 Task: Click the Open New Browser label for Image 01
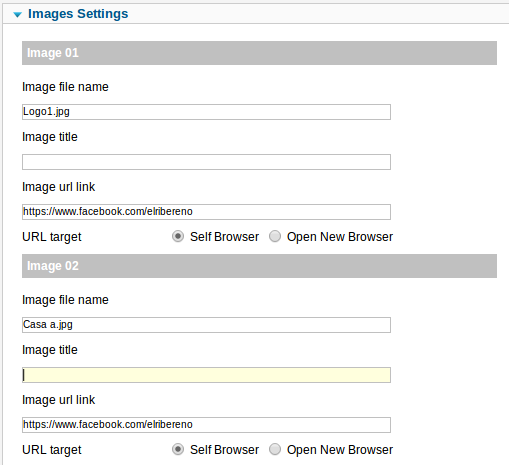coord(340,237)
